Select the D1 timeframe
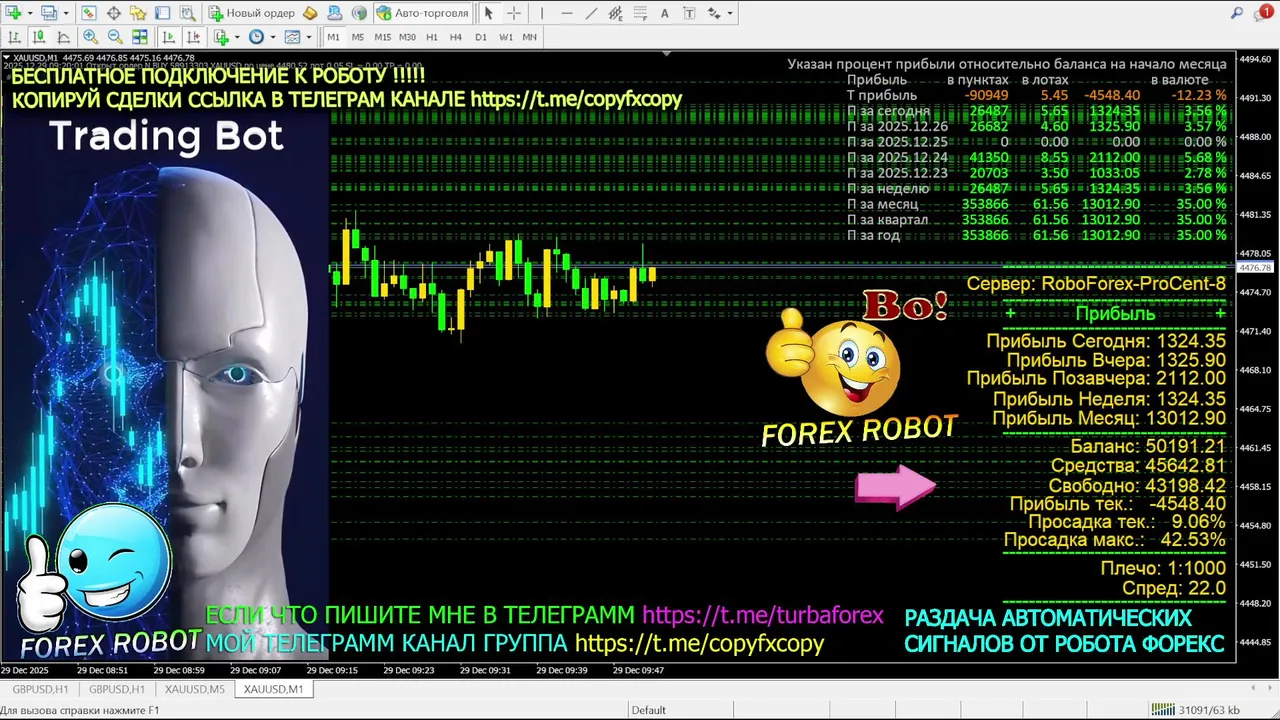Image resolution: width=1280 pixels, height=720 pixels. pyautogui.click(x=481, y=37)
